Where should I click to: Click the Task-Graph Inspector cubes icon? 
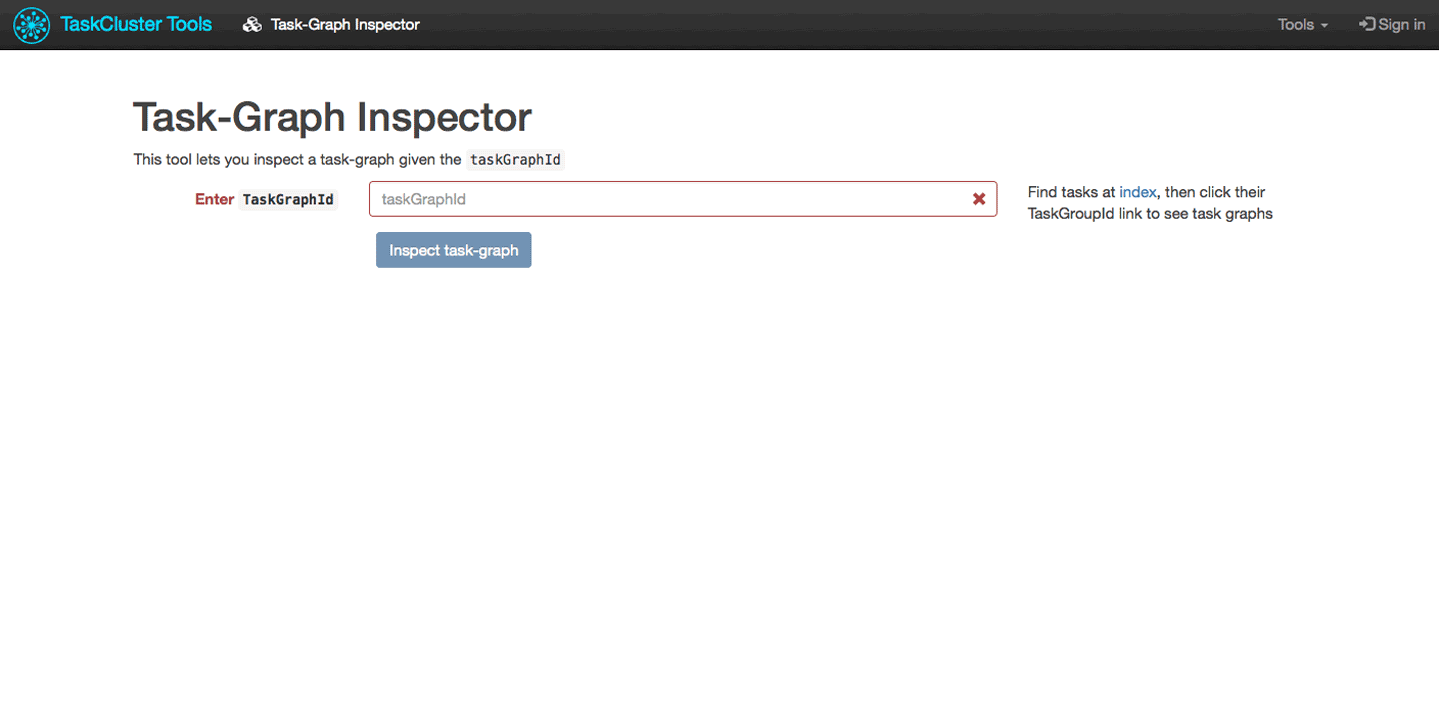[x=252, y=25]
